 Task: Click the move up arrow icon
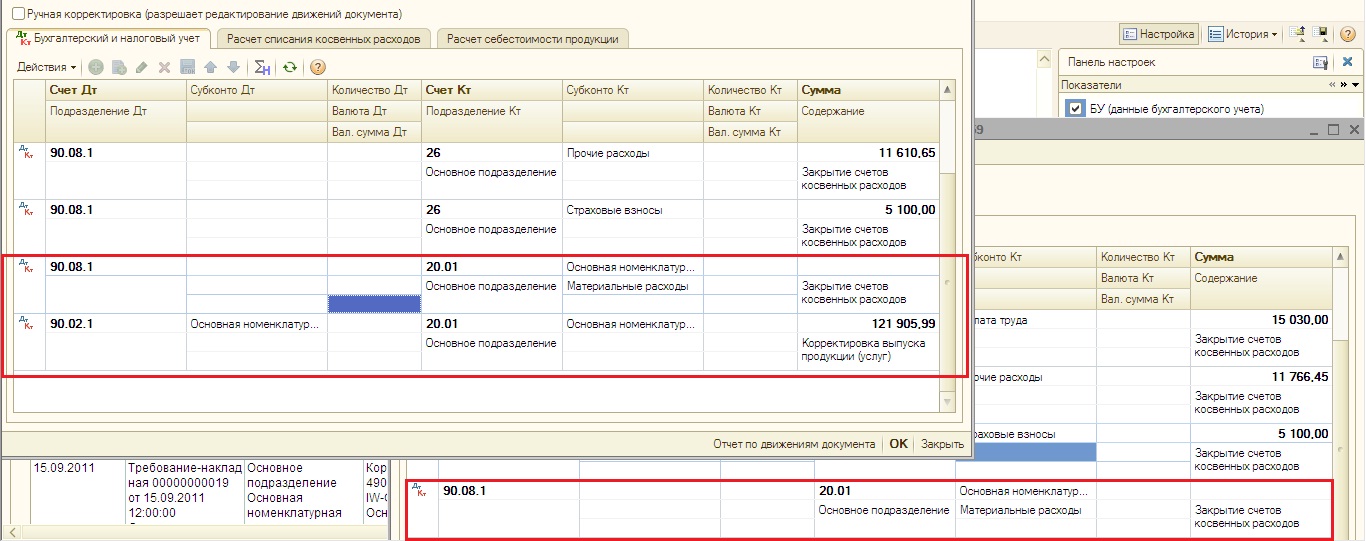point(210,67)
